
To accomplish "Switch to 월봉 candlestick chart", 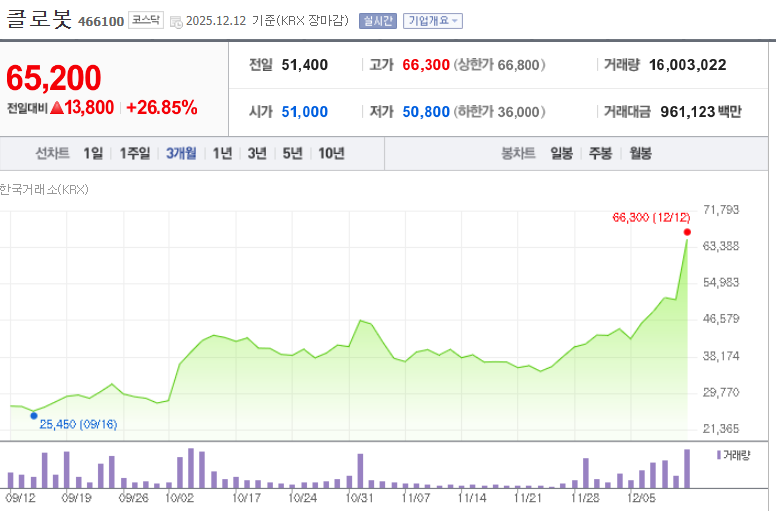I will pyautogui.click(x=640, y=153).
